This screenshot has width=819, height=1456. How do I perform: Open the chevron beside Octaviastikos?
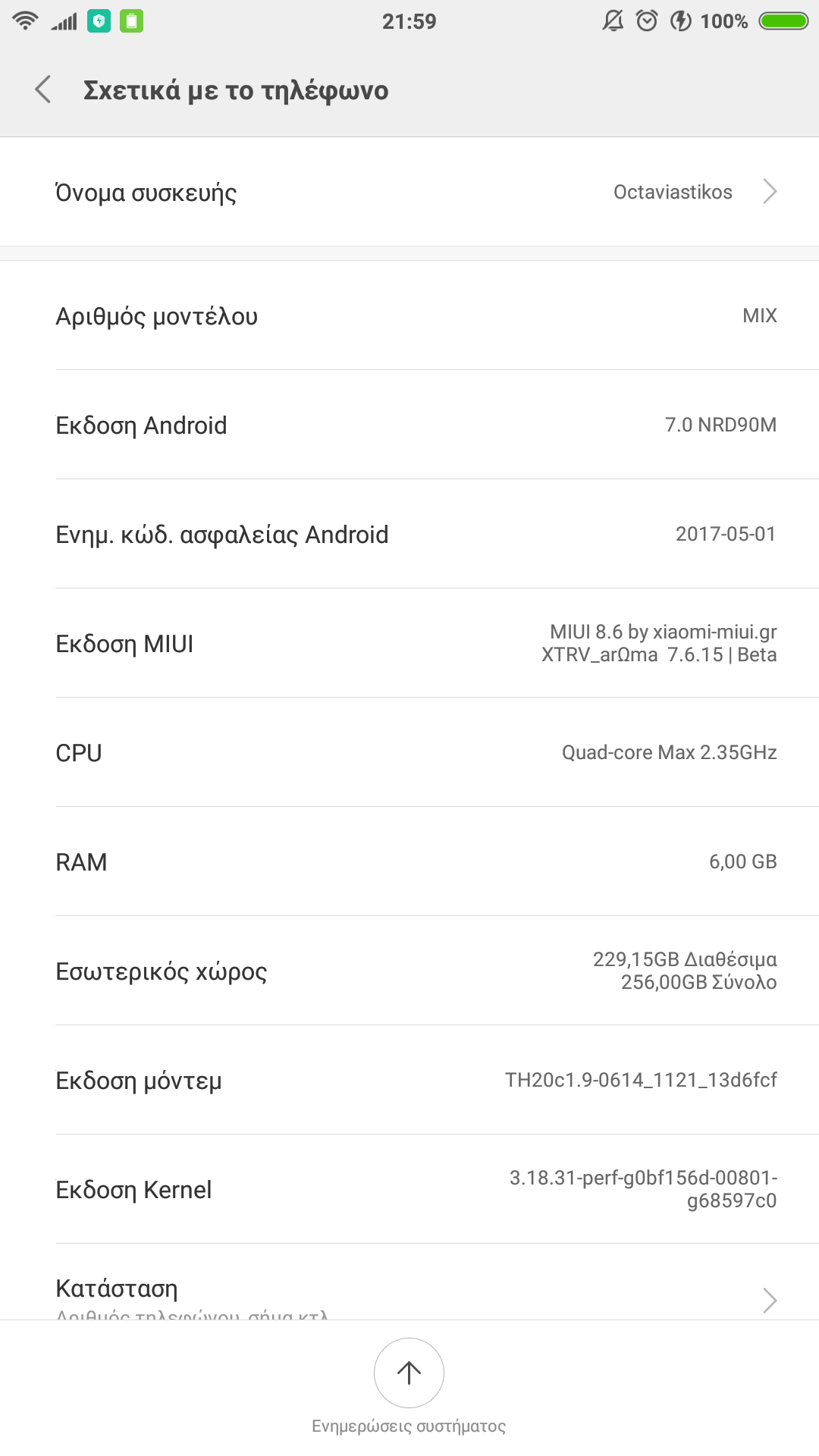click(770, 192)
